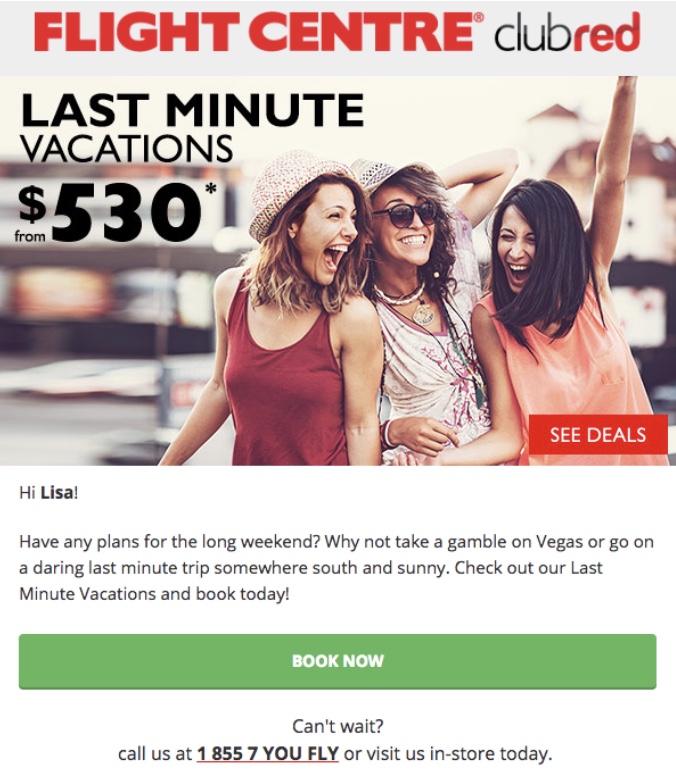
Task: Click the green Book Now button
Action: point(338,661)
